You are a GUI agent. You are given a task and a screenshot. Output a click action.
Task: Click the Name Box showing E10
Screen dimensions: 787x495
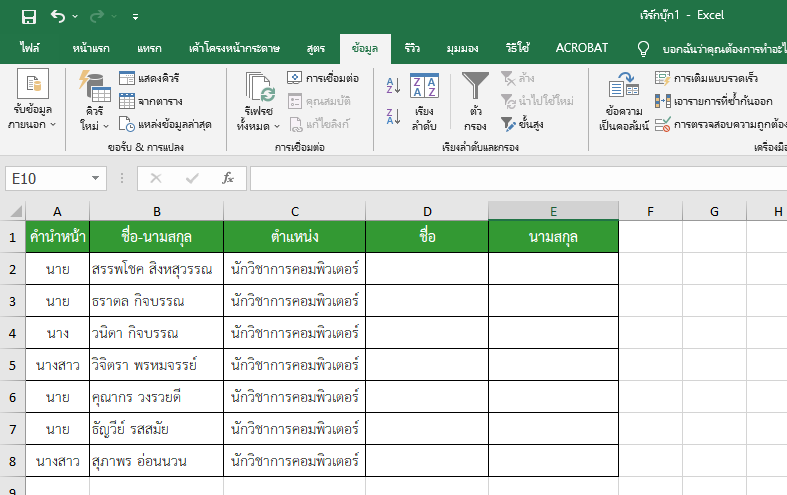(46, 179)
